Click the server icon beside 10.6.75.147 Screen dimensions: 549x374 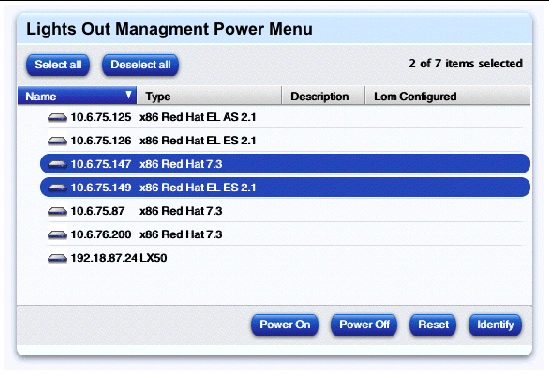(57, 164)
